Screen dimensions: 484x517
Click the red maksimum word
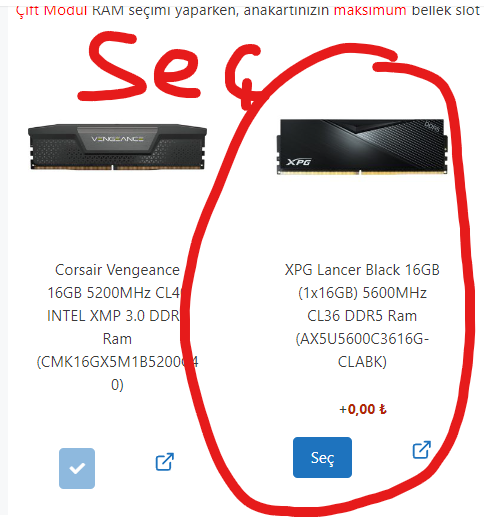[x=370, y=10]
